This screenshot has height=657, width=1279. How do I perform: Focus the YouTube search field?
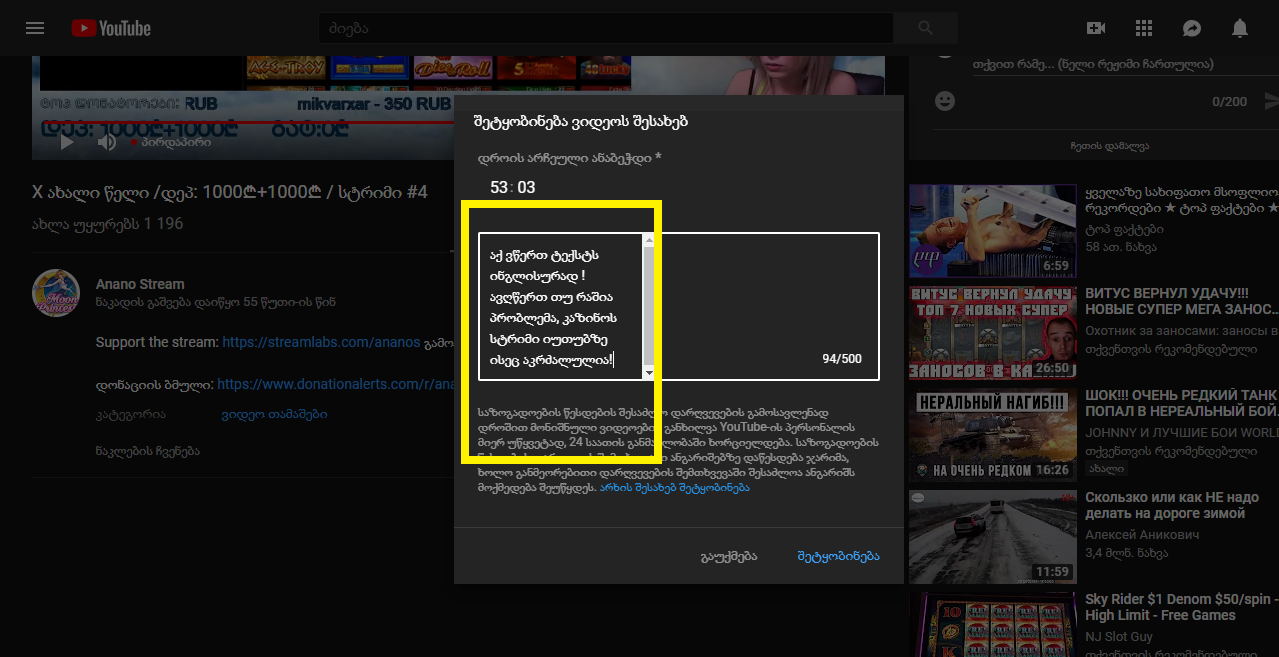point(605,28)
